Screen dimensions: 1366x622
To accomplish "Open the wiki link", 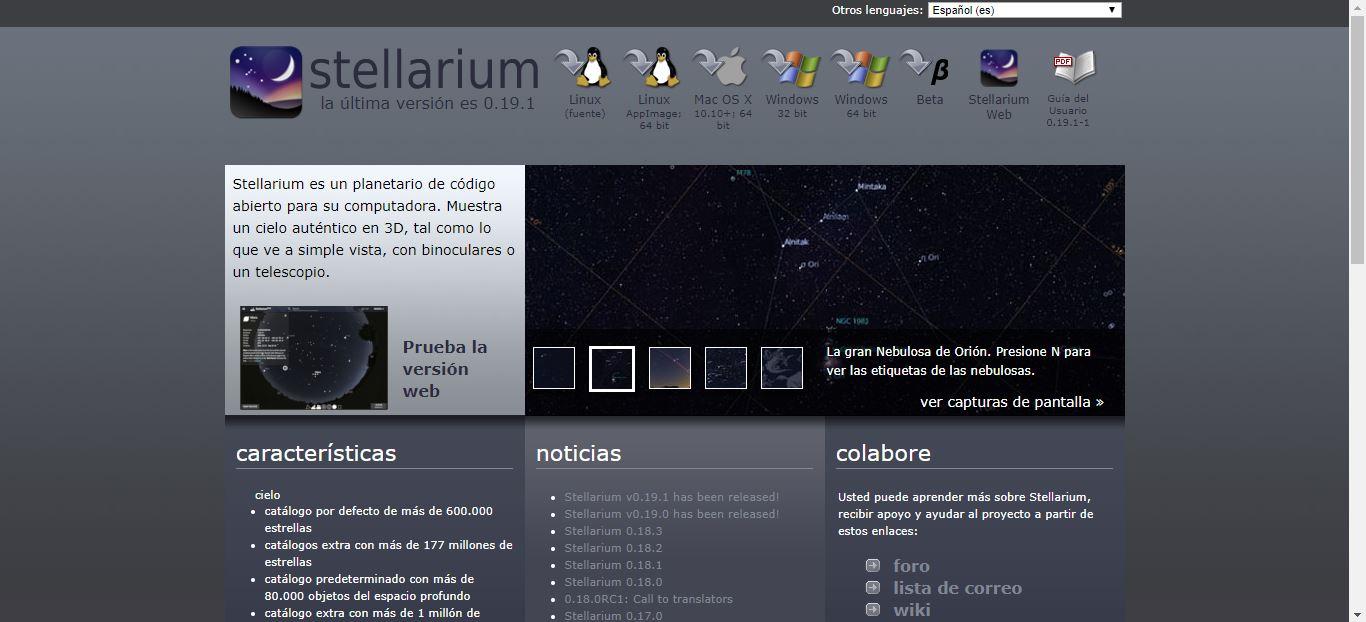I will [911, 610].
